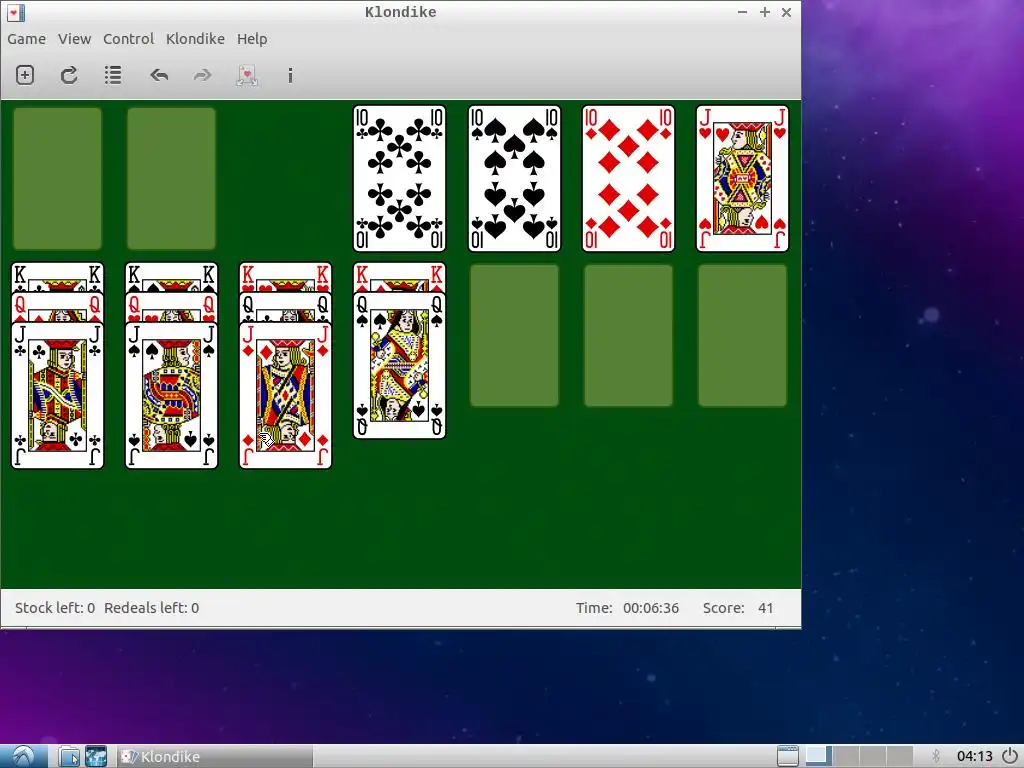1024x768 pixels.
Task: Select the 10 of clubs on foundation
Action: tap(400, 178)
